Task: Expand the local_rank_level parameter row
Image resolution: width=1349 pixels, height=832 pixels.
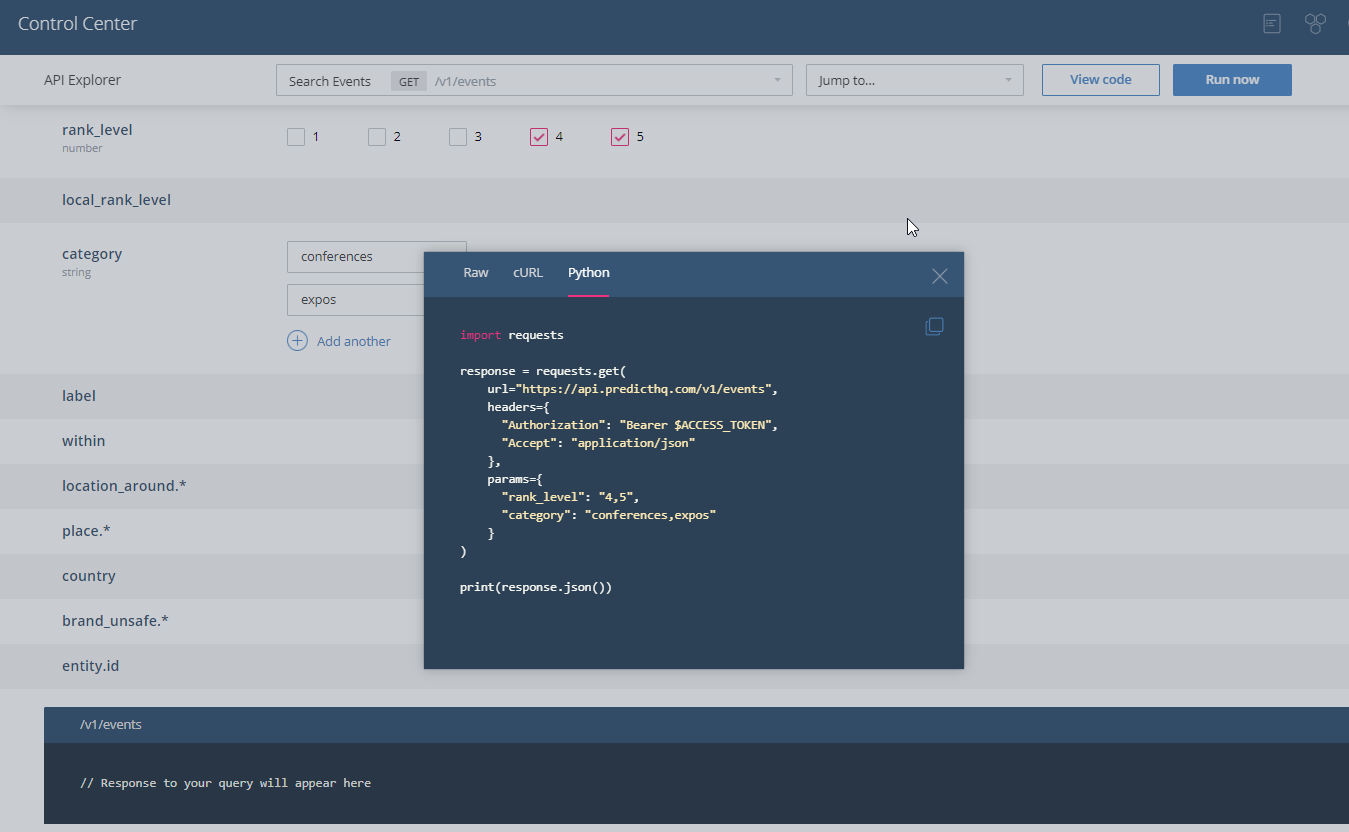Action: 674,200
